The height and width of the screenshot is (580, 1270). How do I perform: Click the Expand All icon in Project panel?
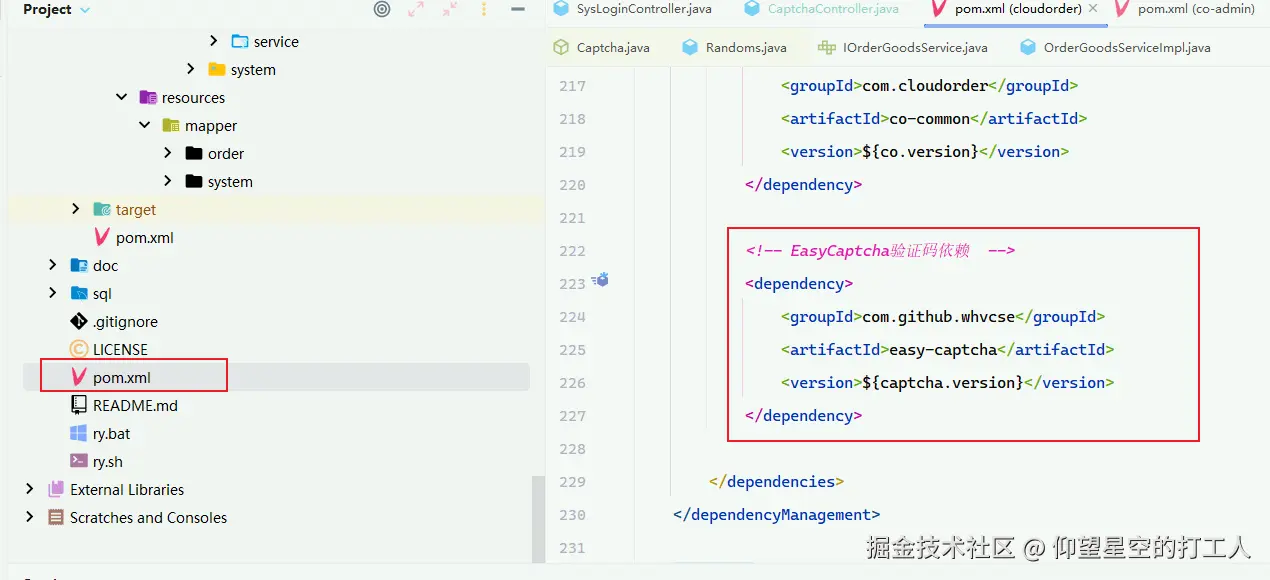pyautogui.click(x=417, y=9)
